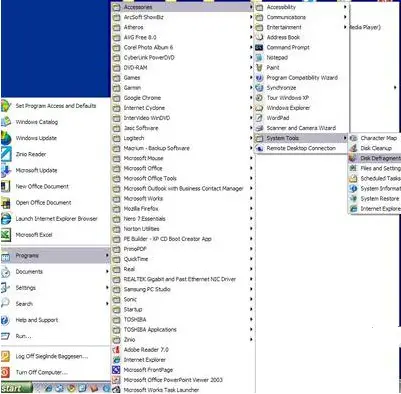Viewport: 401px width, 394px height.
Task: Click the Turn Off Computer icon
Action: [5, 372]
